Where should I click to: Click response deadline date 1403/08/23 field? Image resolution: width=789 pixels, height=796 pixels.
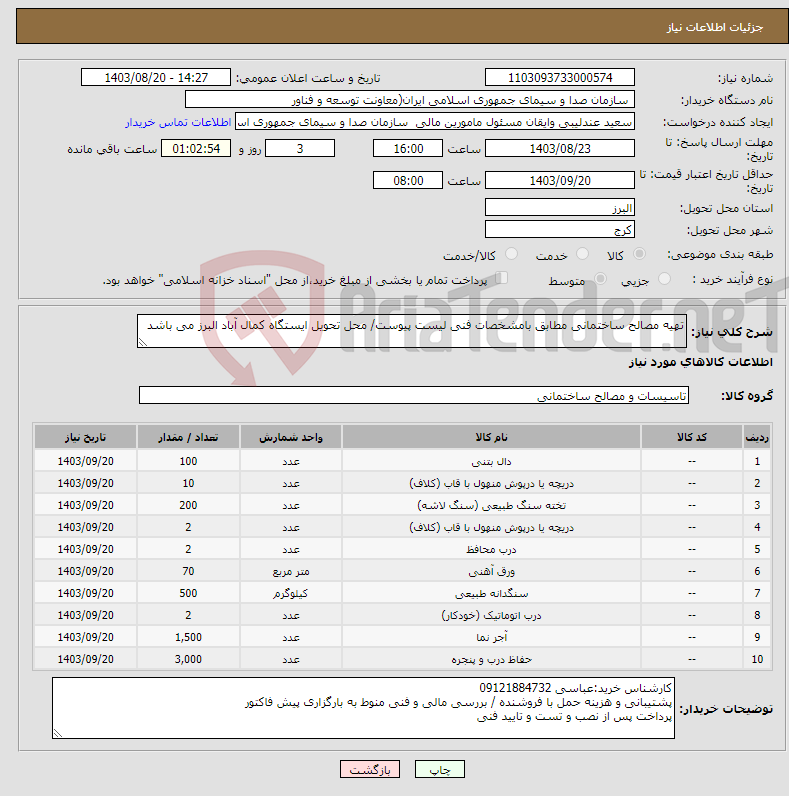click(x=560, y=148)
